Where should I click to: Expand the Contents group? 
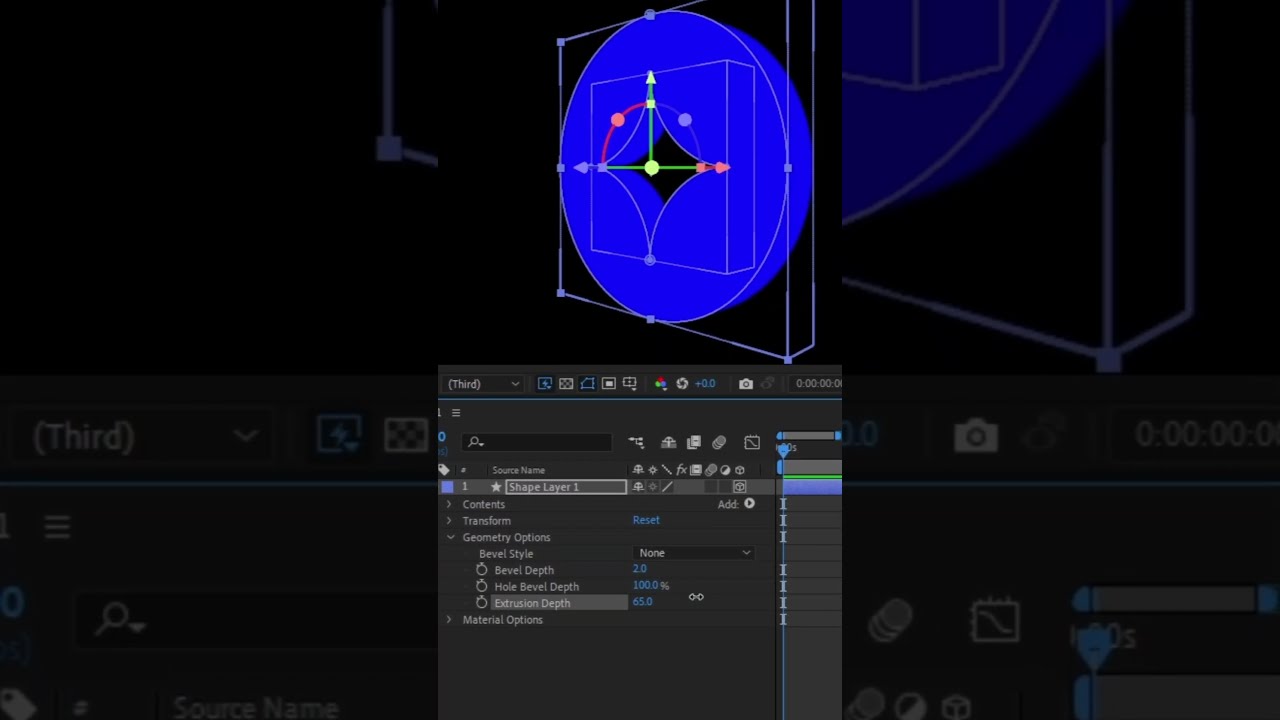[x=449, y=504]
